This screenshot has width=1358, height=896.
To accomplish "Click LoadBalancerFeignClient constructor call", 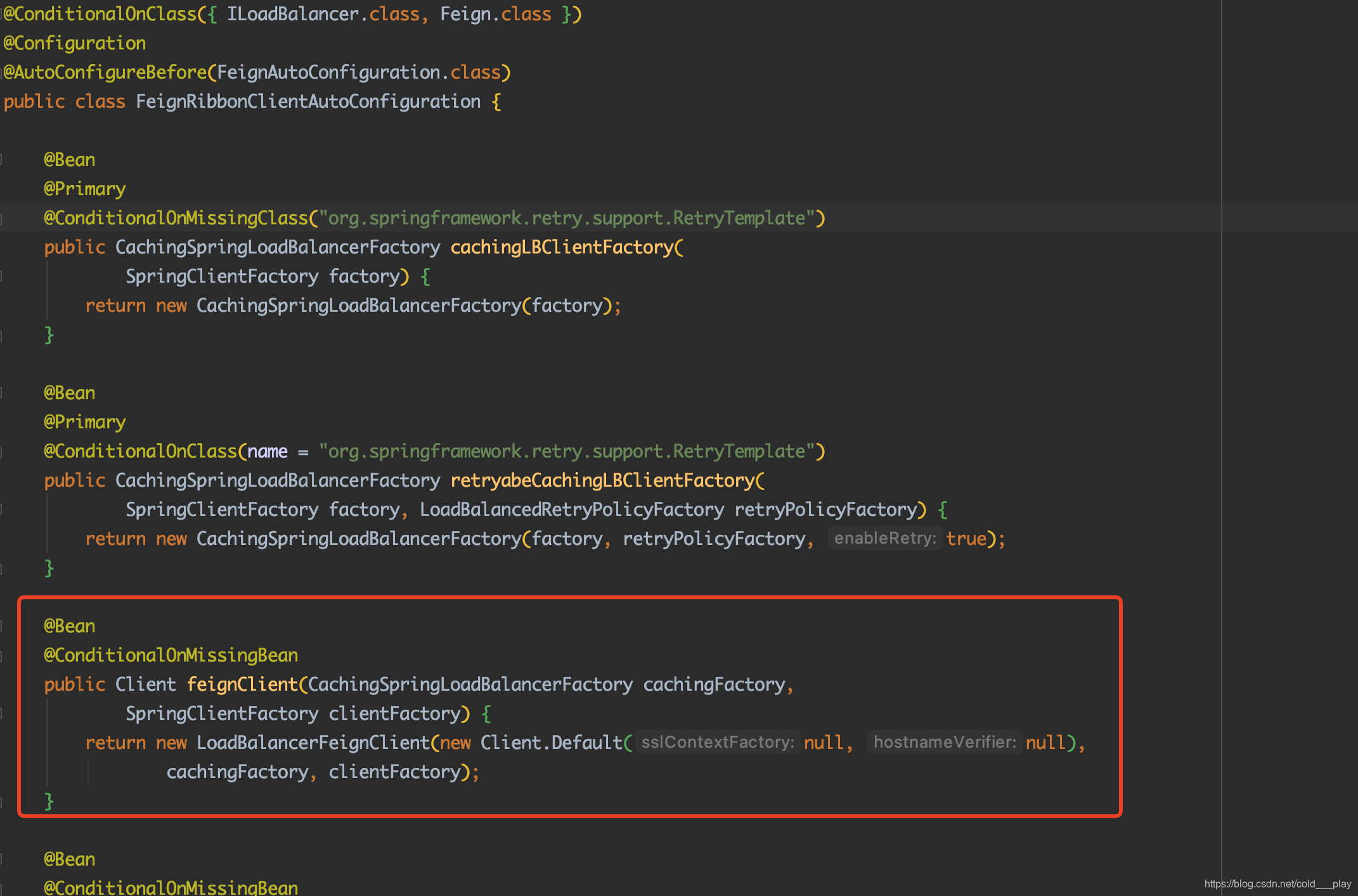I will pyautogui.click(x=313, y=743).
